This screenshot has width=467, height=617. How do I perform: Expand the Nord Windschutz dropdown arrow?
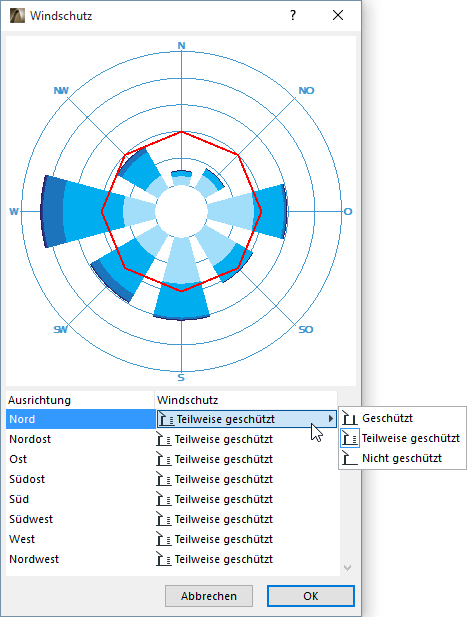click(x=331, y=419)
